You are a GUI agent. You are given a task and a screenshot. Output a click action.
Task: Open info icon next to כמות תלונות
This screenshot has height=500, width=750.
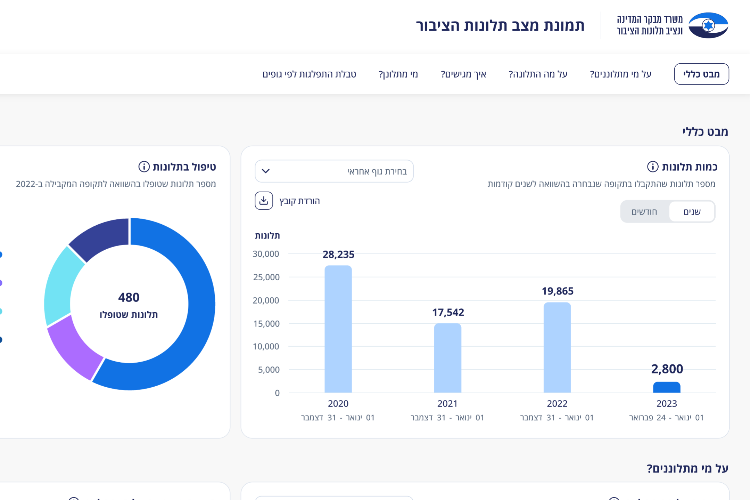pyautogui.click(x=652, y=167)
